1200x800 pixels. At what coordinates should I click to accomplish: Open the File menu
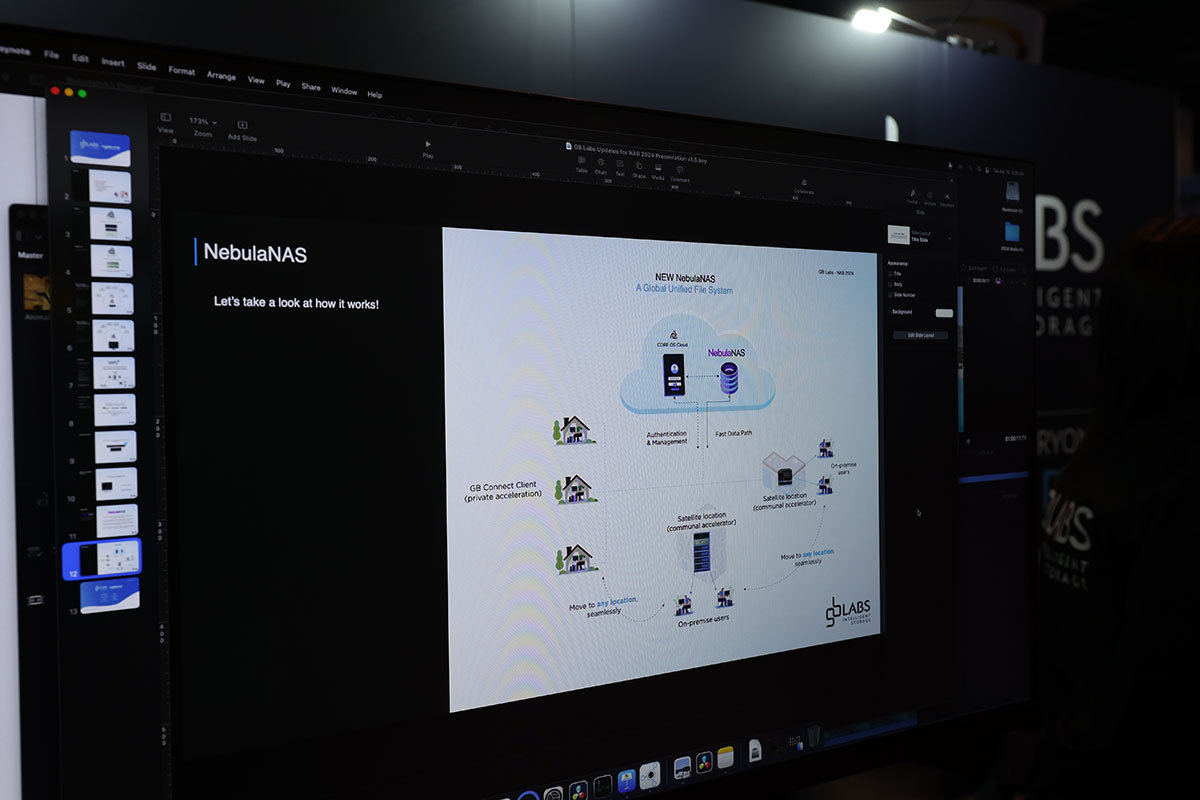[51, 54]
